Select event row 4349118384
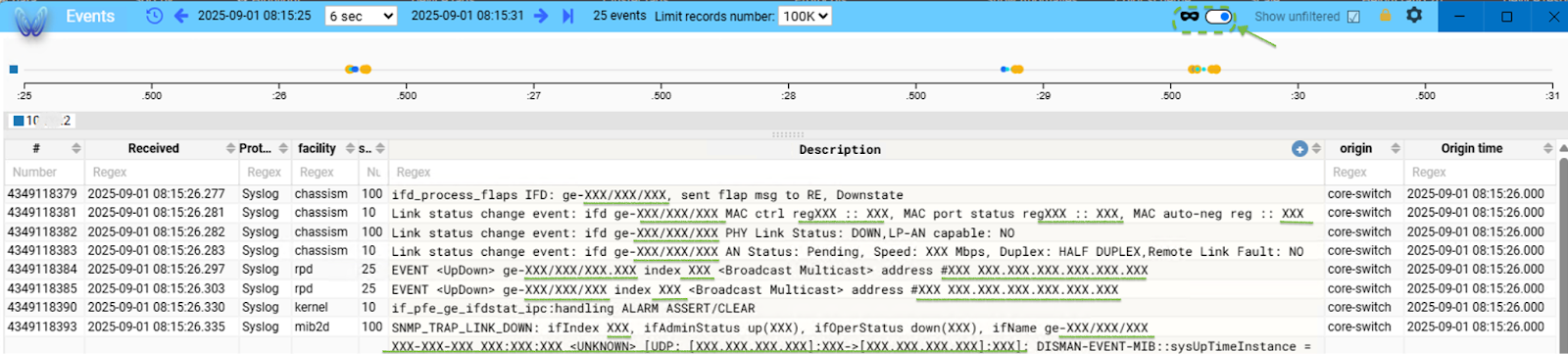Screen dimensions: 1568x354 [x=780, y=270]
